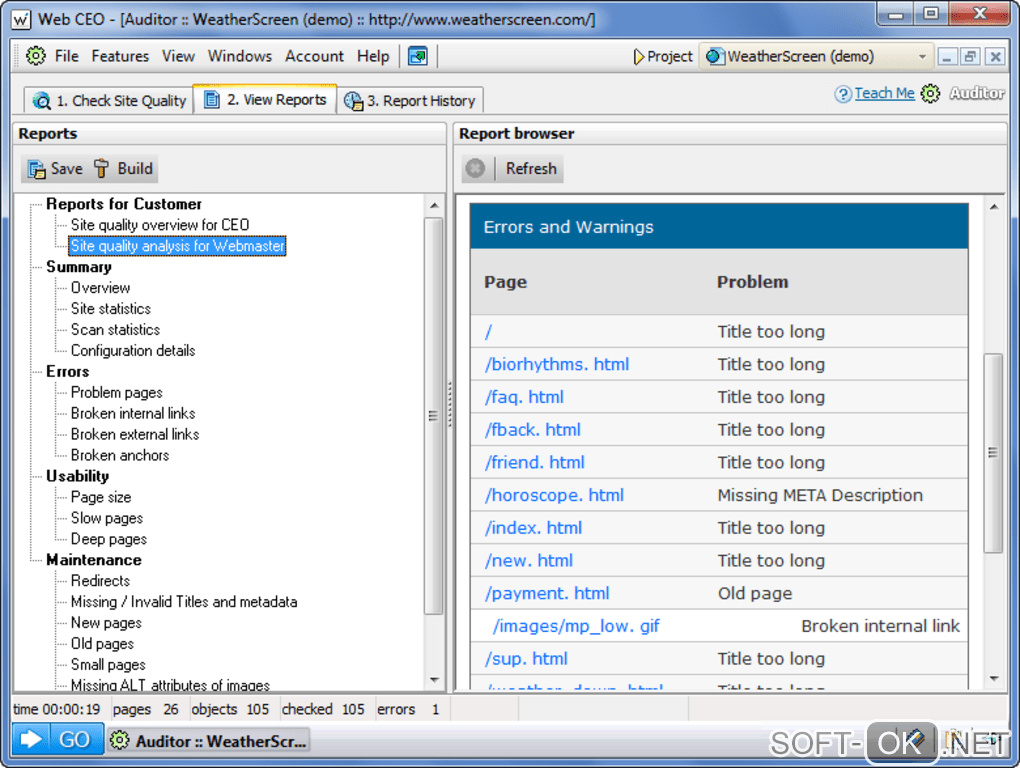Select Slow pages report
The width and height of the screenshot is (1020, 768).
pyautogui.click(x=107, y=518)
